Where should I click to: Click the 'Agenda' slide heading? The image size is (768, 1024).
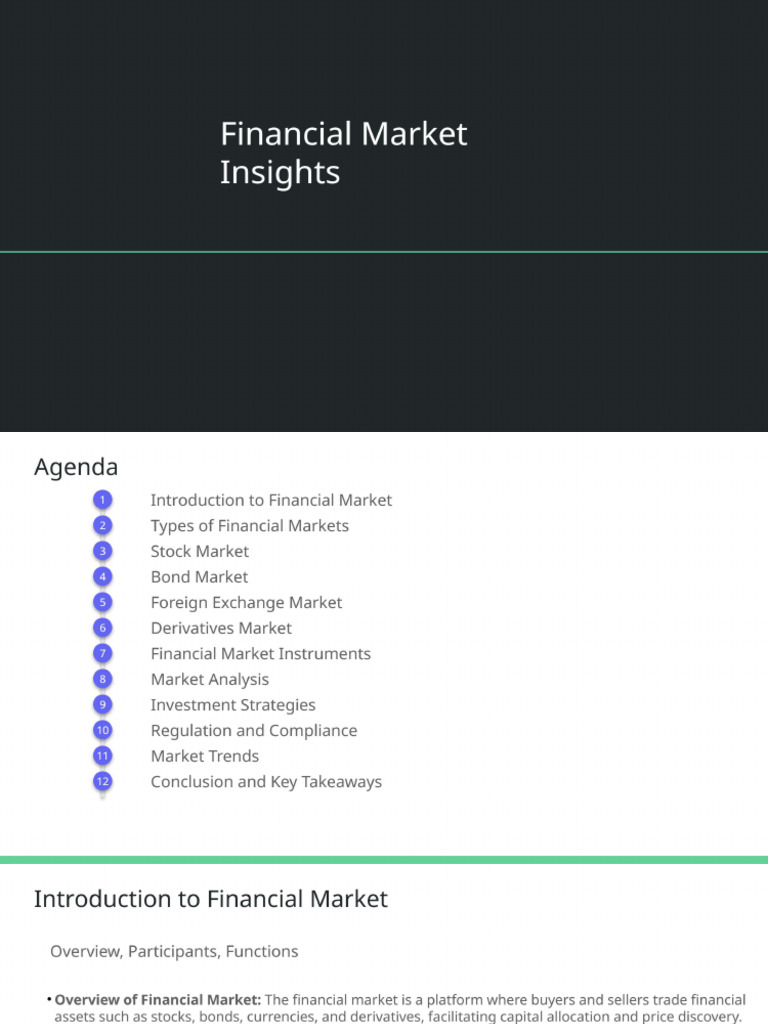click(x=76, y=467)
